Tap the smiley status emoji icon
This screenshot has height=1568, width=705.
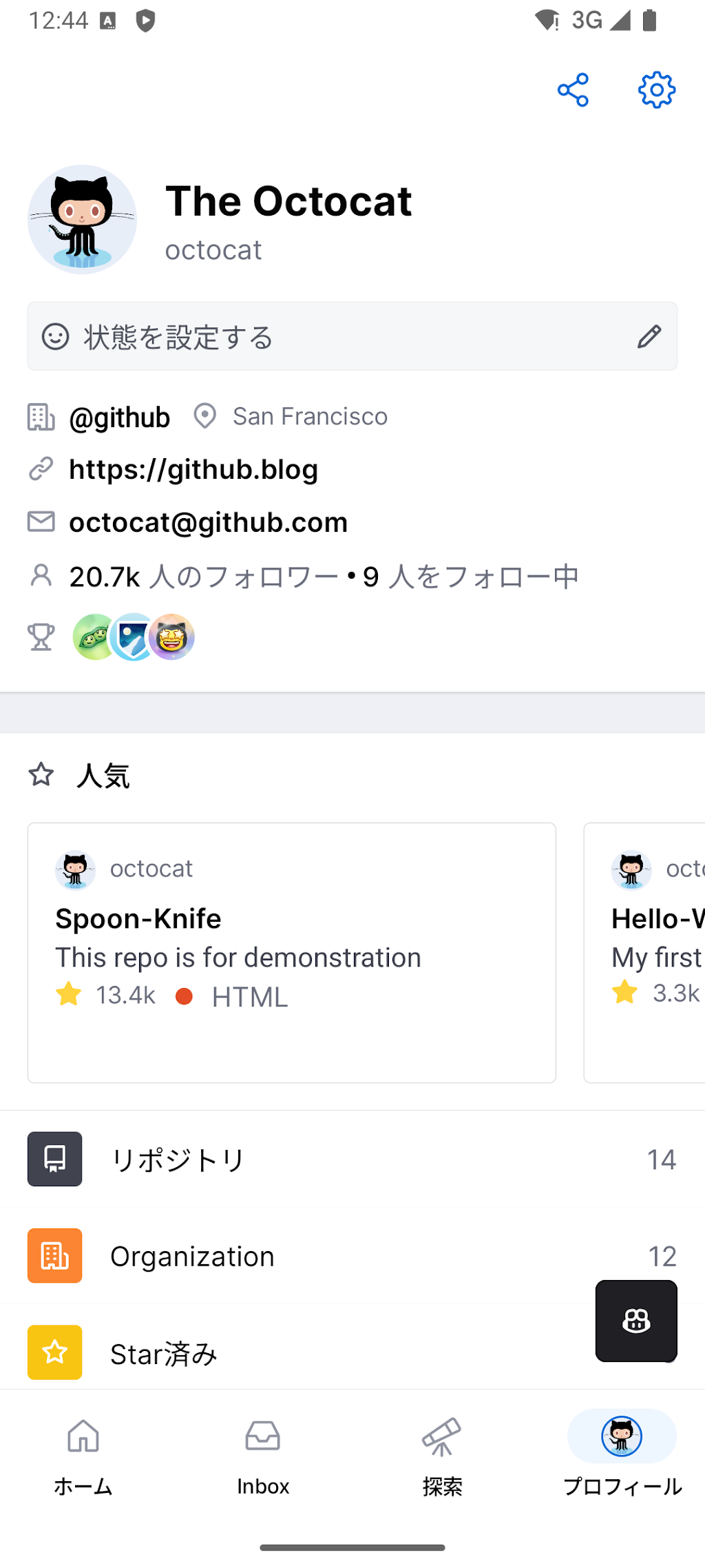[x=55, y=337]
